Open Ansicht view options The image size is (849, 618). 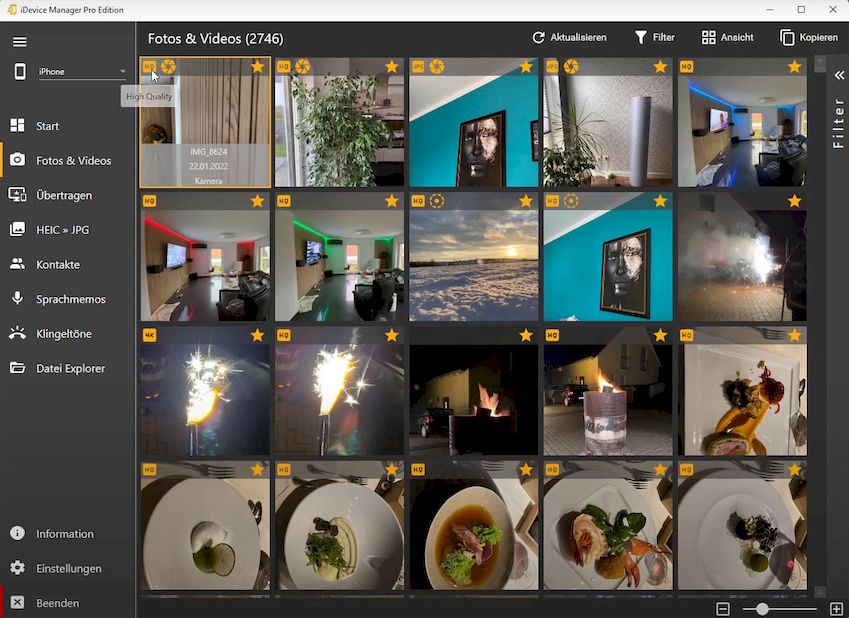coord(728,37)
